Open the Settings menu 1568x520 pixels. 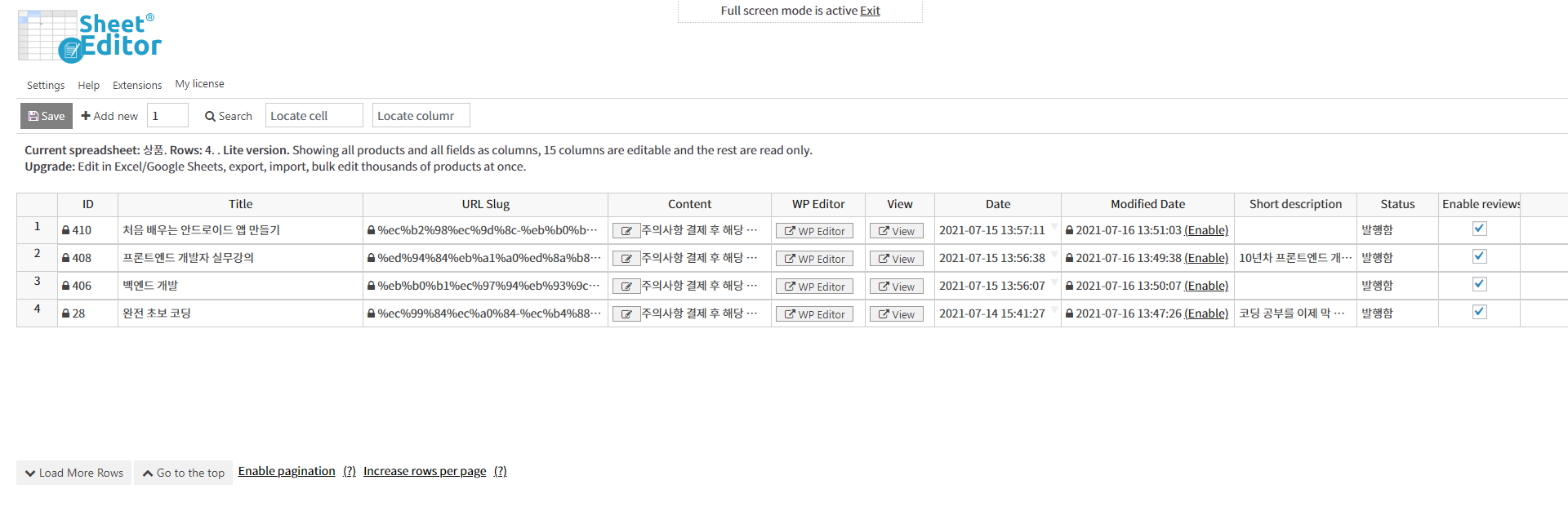click(46, 85)
